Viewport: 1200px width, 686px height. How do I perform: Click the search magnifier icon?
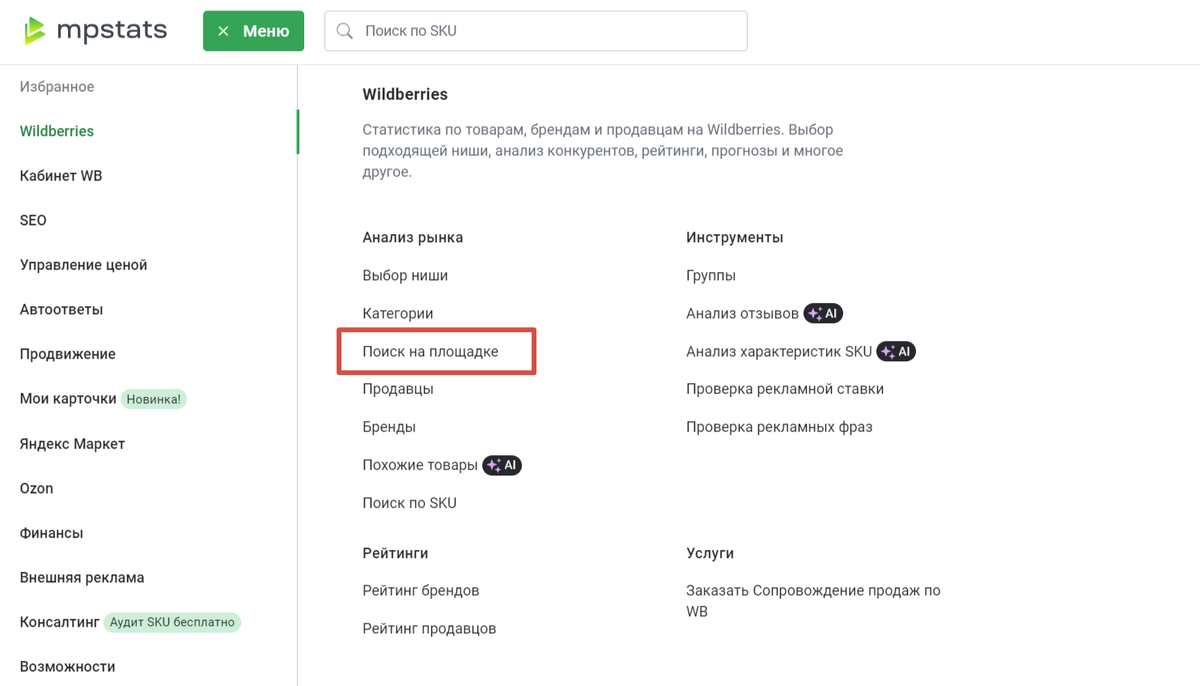tap(345, 31)
